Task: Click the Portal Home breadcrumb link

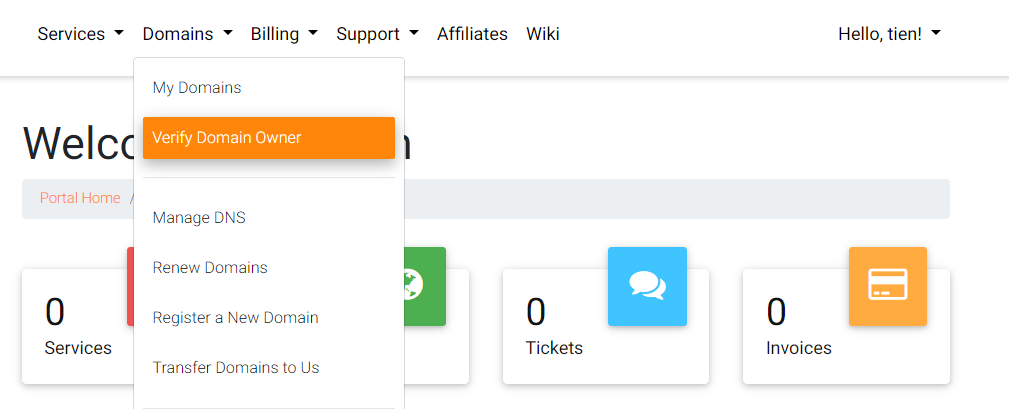Action: tap(80, 198)
